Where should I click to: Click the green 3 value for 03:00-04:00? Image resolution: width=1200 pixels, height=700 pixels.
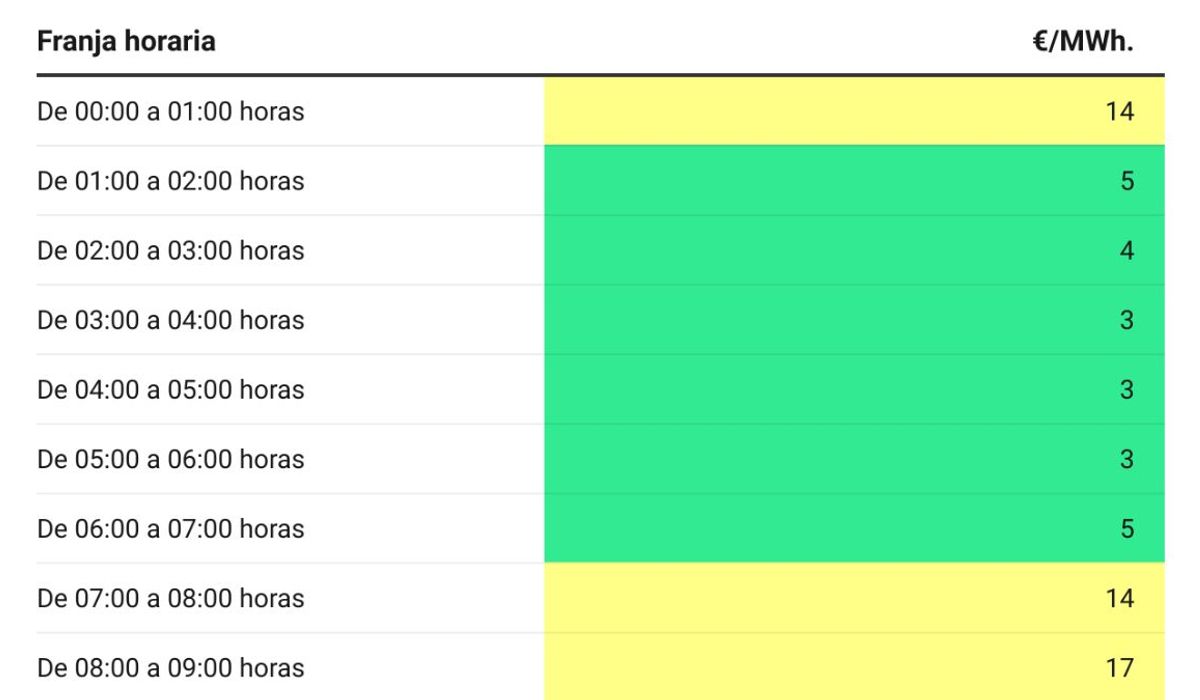pos(1127,320)
